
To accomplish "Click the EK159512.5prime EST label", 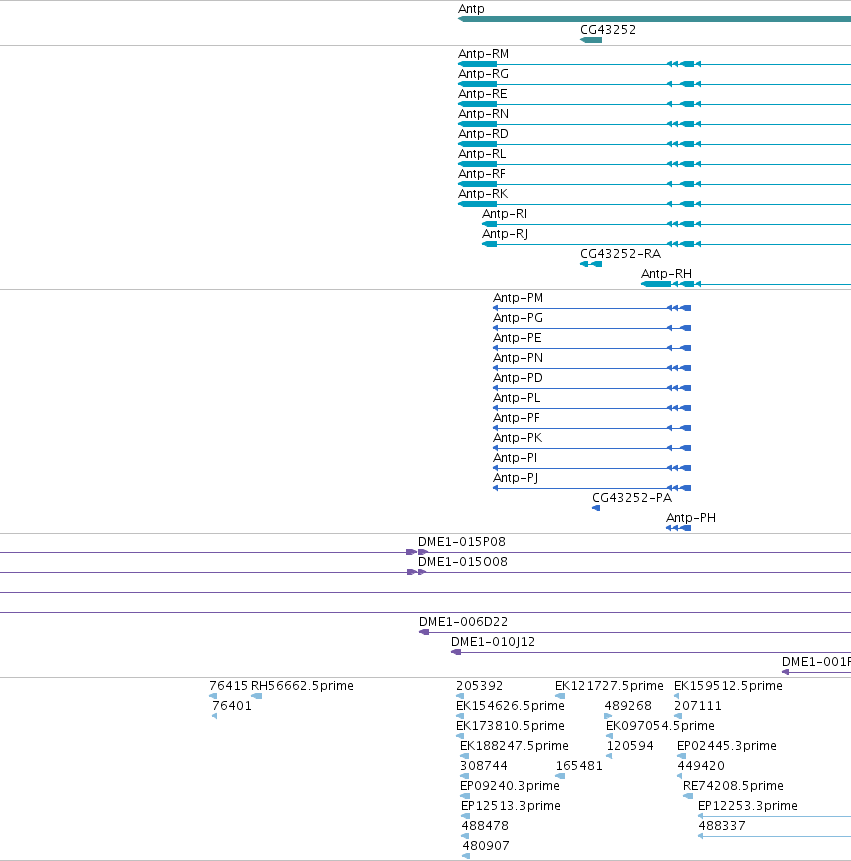I will tap(728, 686).
